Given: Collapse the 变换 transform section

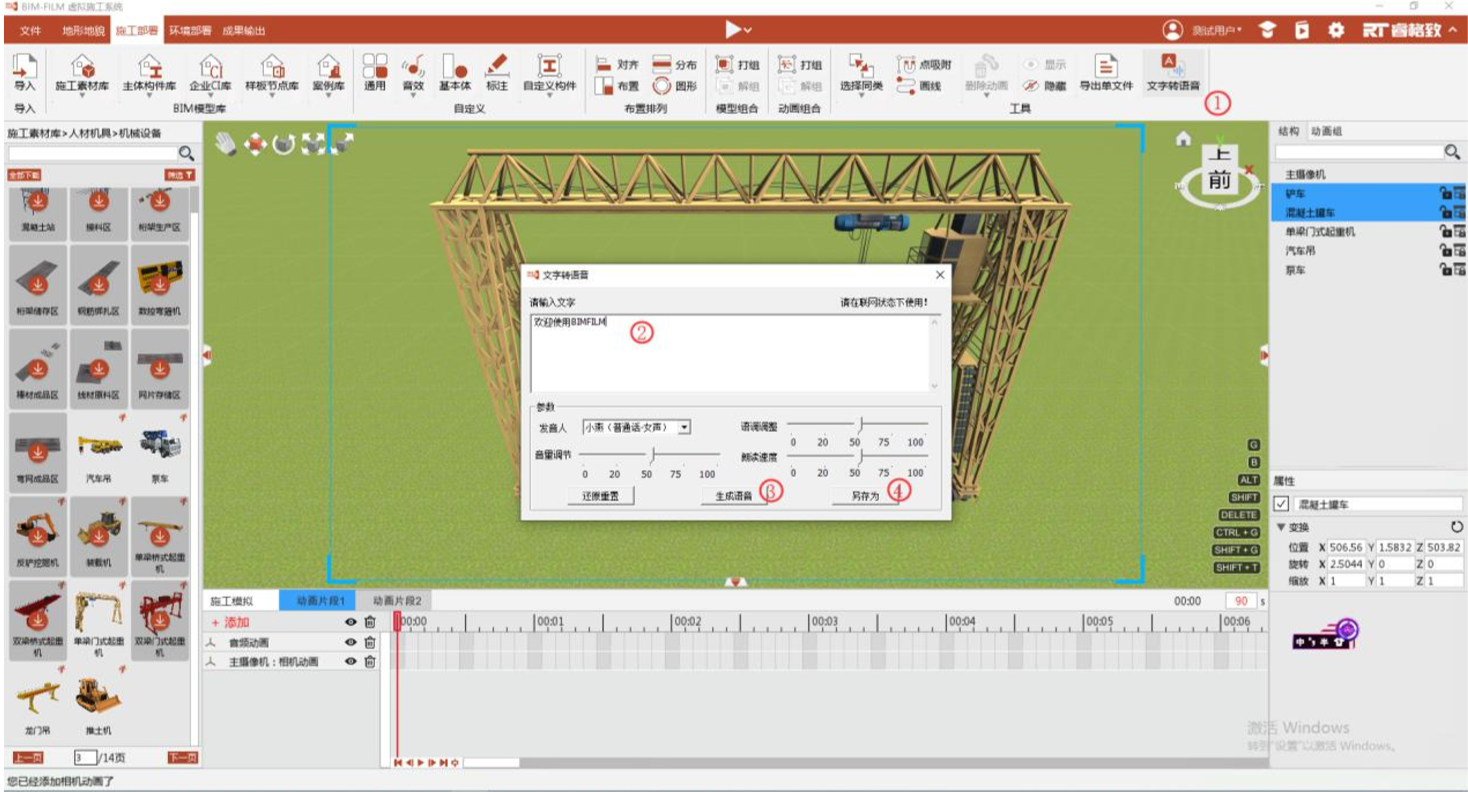Looking at the screenshot, I should click(x=1282, y=527).
